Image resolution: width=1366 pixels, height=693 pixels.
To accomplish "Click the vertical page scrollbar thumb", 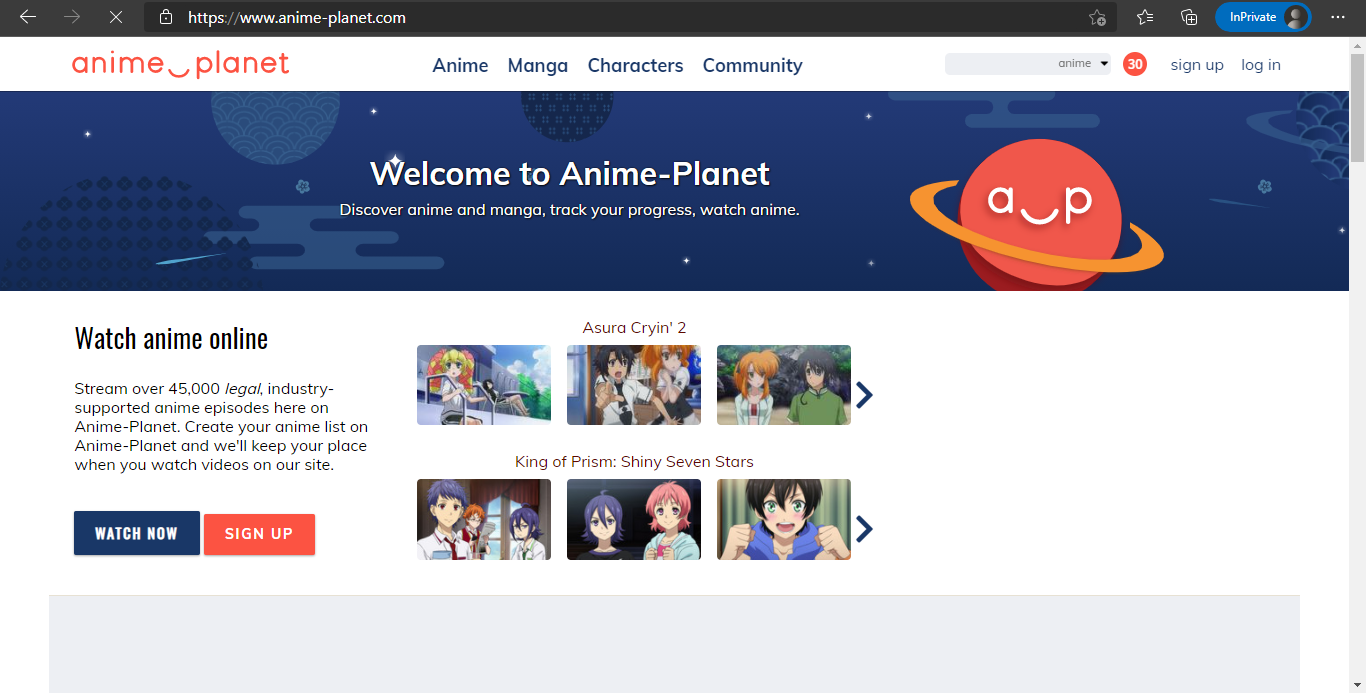I will 1357,107.
